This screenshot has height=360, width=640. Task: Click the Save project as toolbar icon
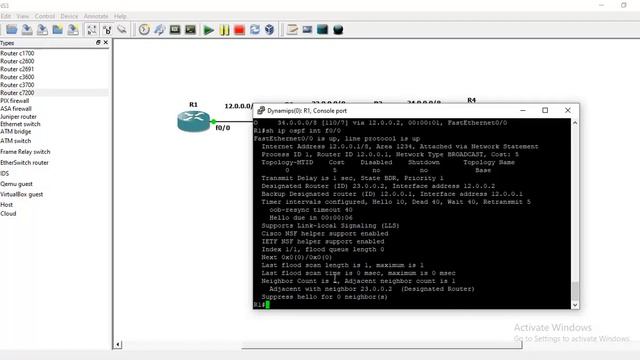[42, 29]
